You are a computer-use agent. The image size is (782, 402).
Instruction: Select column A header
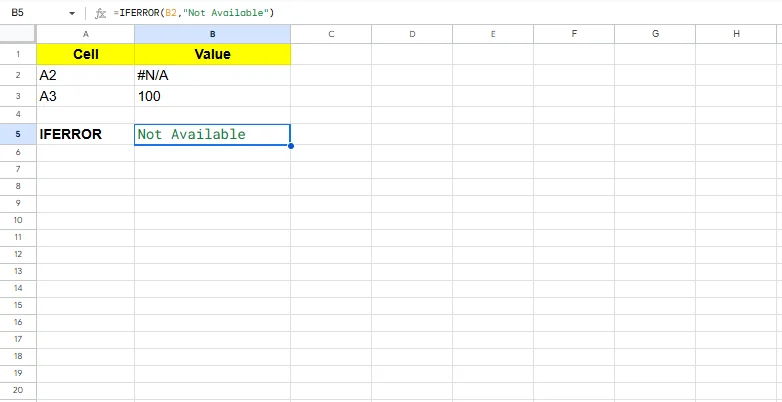[86, 34]
